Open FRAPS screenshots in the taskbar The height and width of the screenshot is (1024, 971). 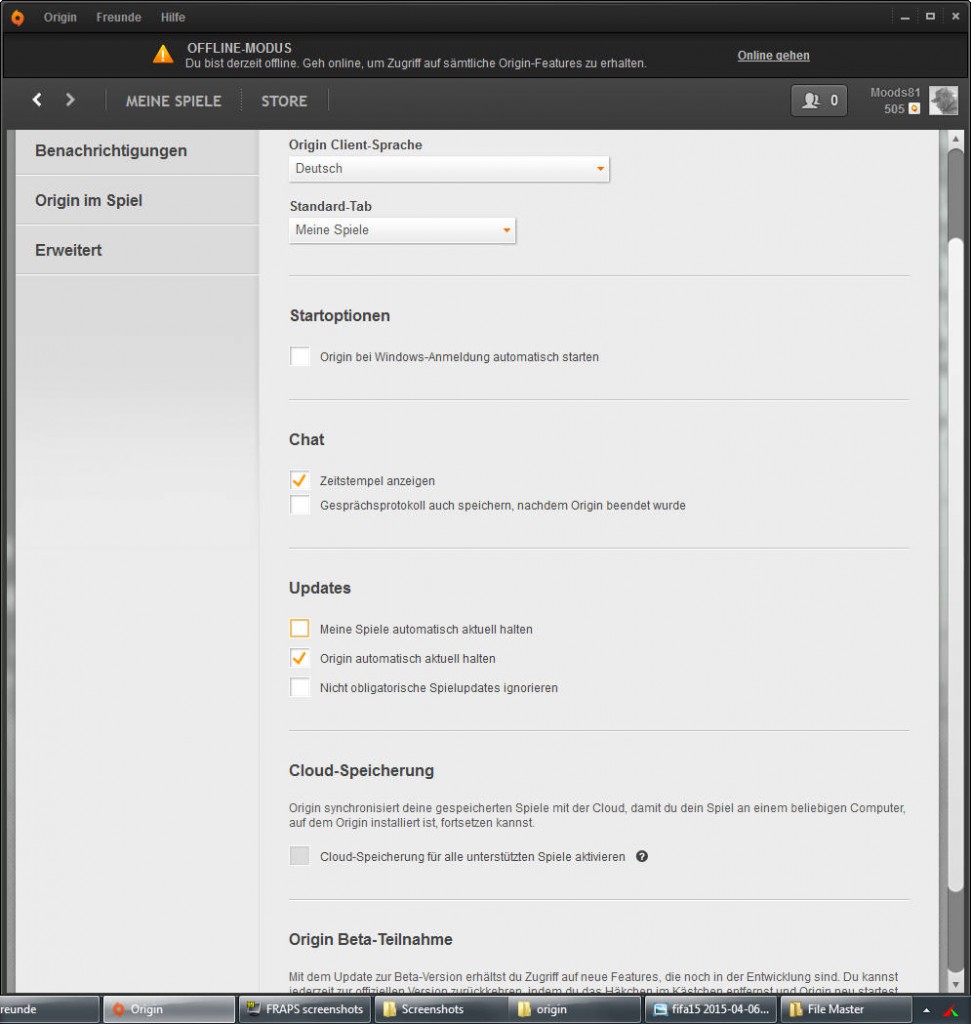pos(304,1009)
